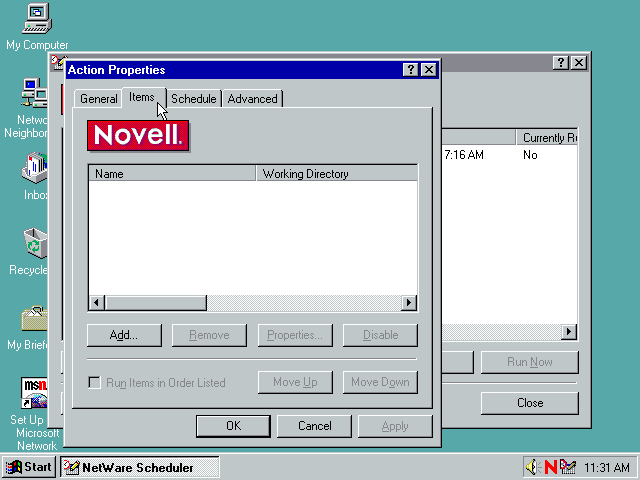
Task: Click the items list right scroll arrow
Action: (409, 303)
